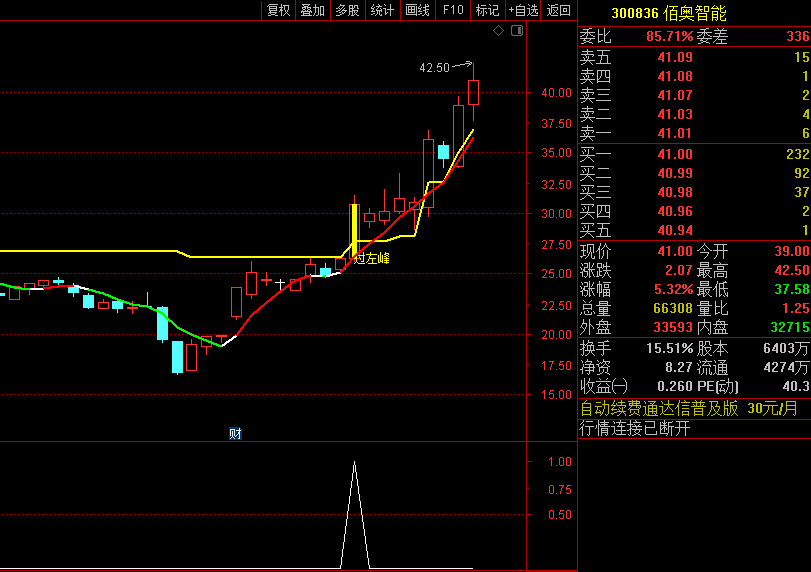The image size is (811, 572).
Task: Click the 涨幅 value 5.32%
Action: coord(673,290)
